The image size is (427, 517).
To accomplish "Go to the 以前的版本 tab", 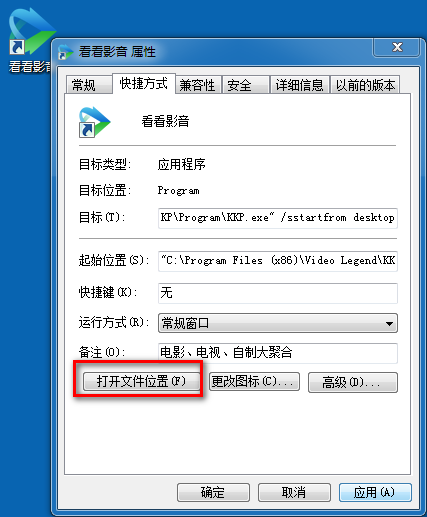I will click(365, 85).
